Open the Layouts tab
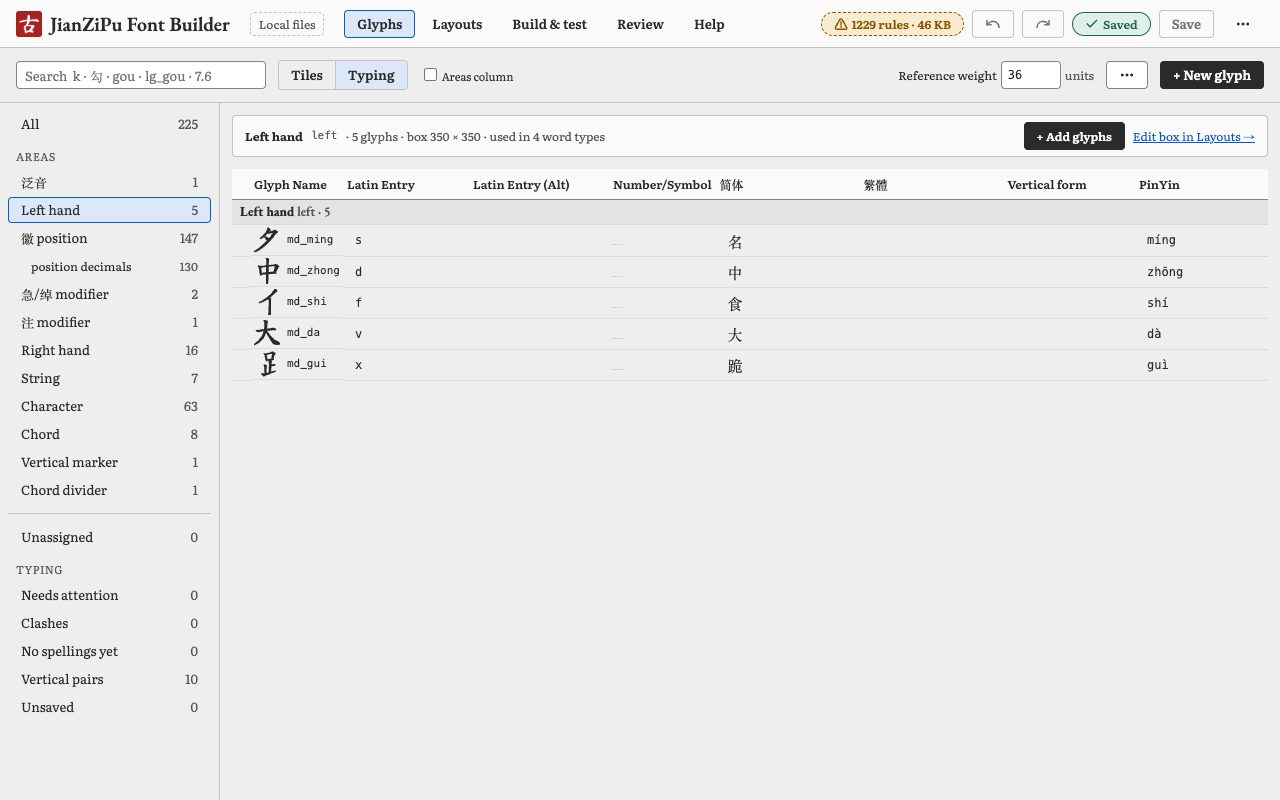 pyautogui.click(x=457, y=24)
